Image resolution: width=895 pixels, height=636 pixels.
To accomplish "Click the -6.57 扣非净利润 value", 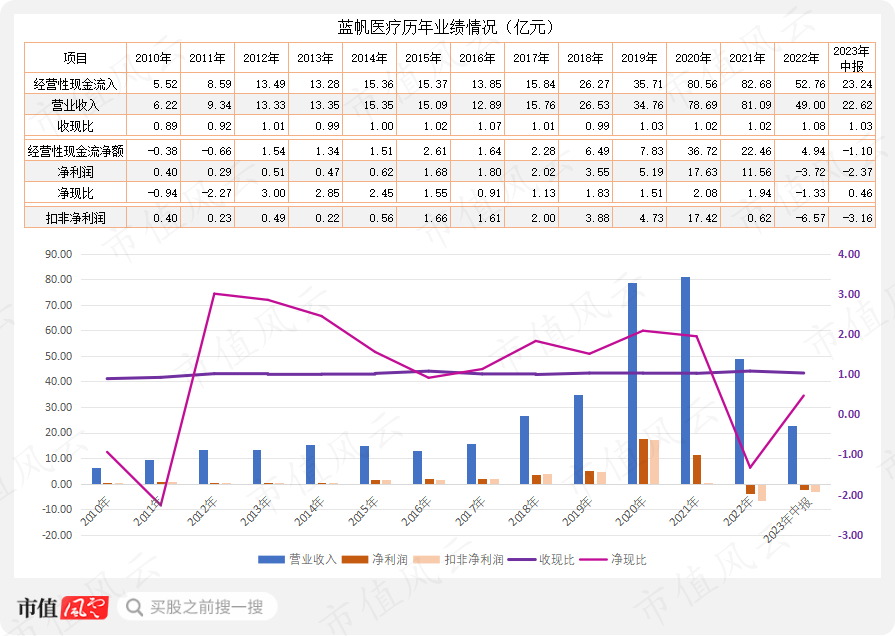I will pyautogui.click(x=810, y=218).
